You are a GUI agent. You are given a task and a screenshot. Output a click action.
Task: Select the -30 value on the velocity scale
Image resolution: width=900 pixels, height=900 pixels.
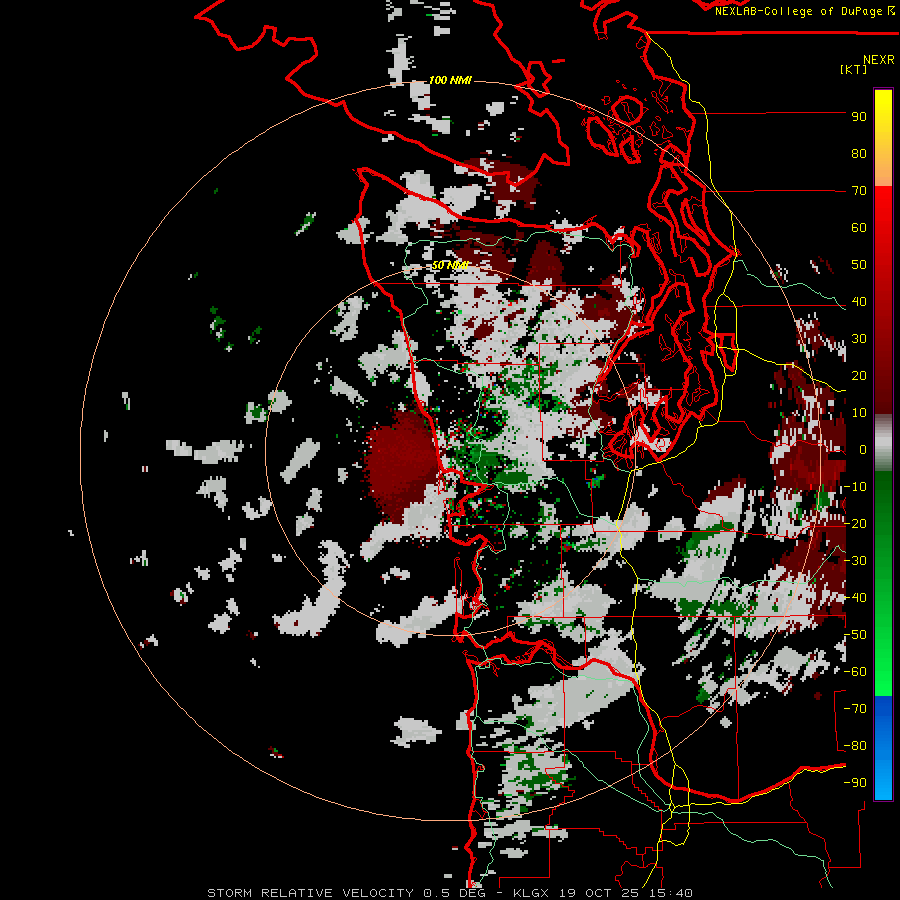click(855, 561)
